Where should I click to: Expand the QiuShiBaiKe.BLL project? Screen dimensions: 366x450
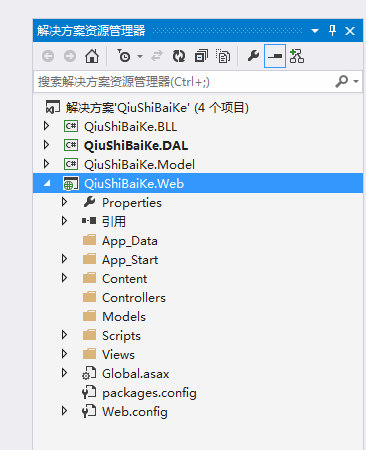pos(46,126)
